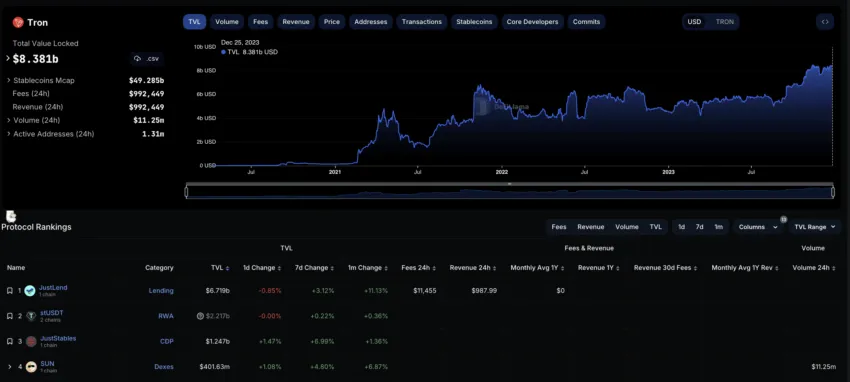
Task: Open the embed code icon button
Action: (x=825, y=22)
